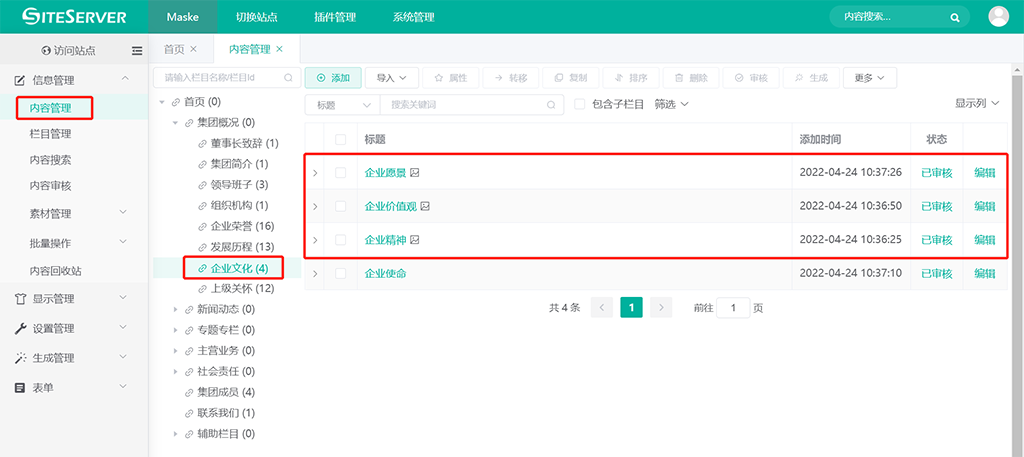Click the next page arrow in pagination

[x=660, y=308]
